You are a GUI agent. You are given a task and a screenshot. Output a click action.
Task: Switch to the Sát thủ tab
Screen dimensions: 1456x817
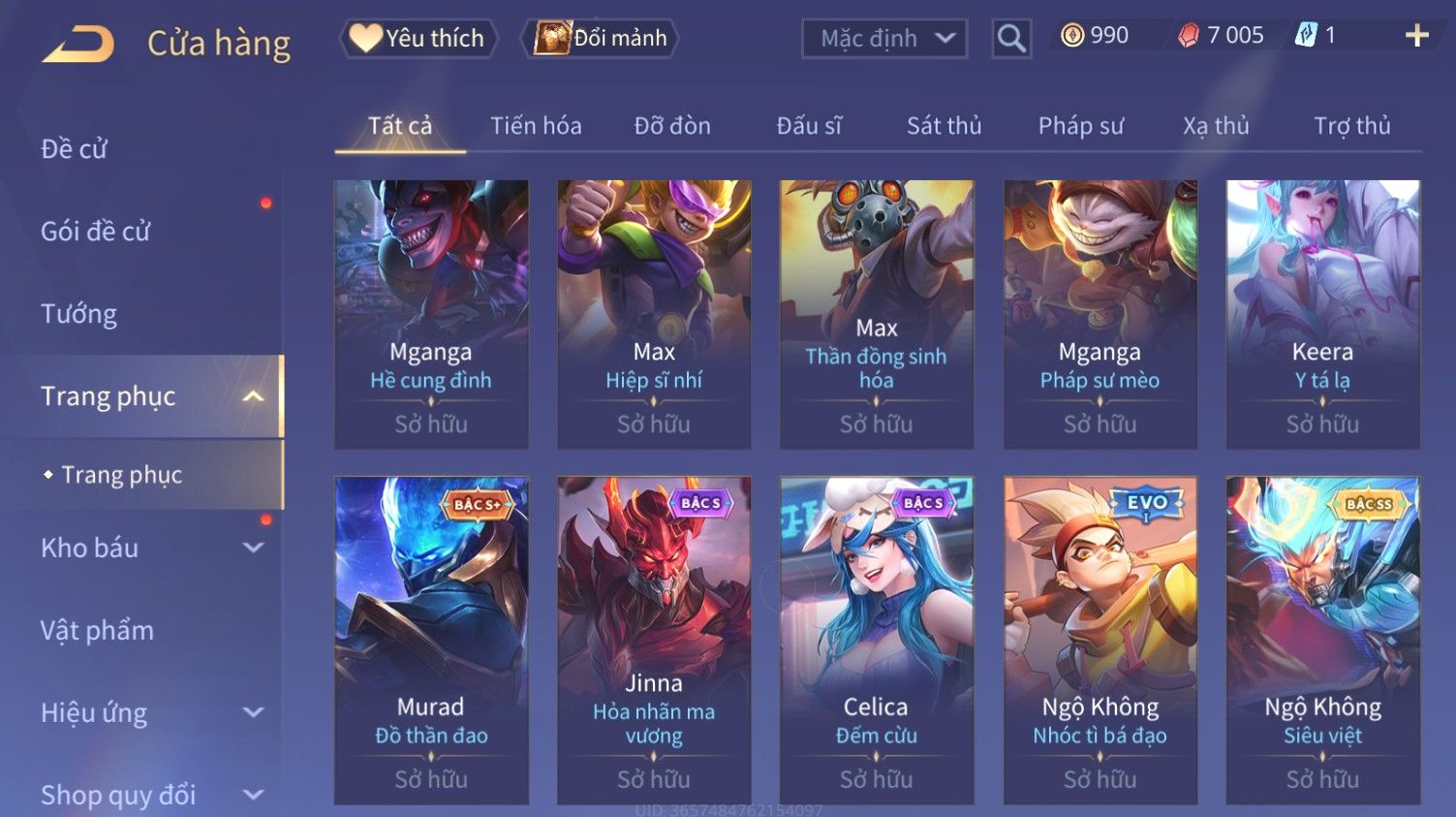click(x=944, y=126)
